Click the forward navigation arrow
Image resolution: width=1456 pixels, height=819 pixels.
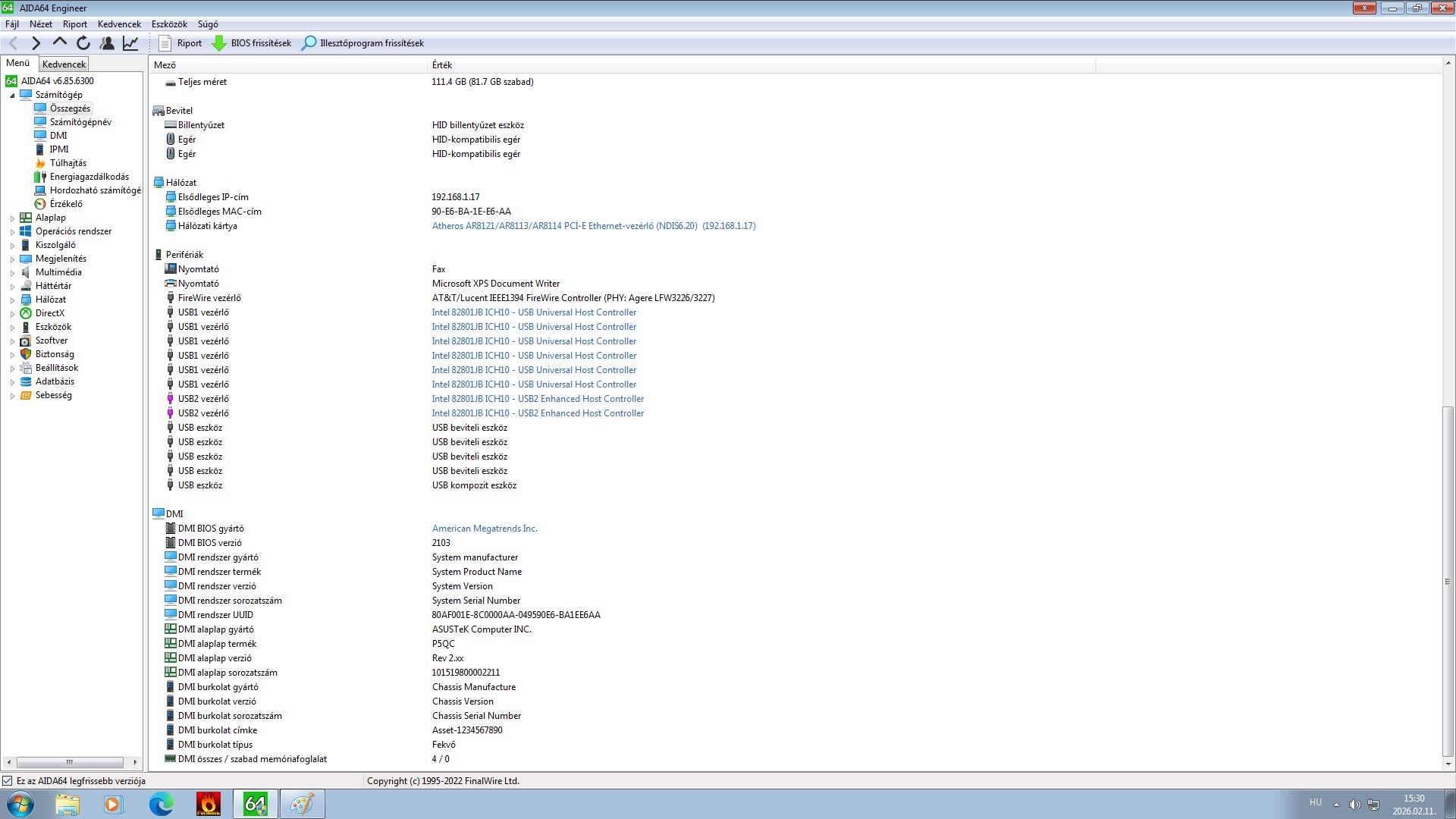(x=36, y=43)
